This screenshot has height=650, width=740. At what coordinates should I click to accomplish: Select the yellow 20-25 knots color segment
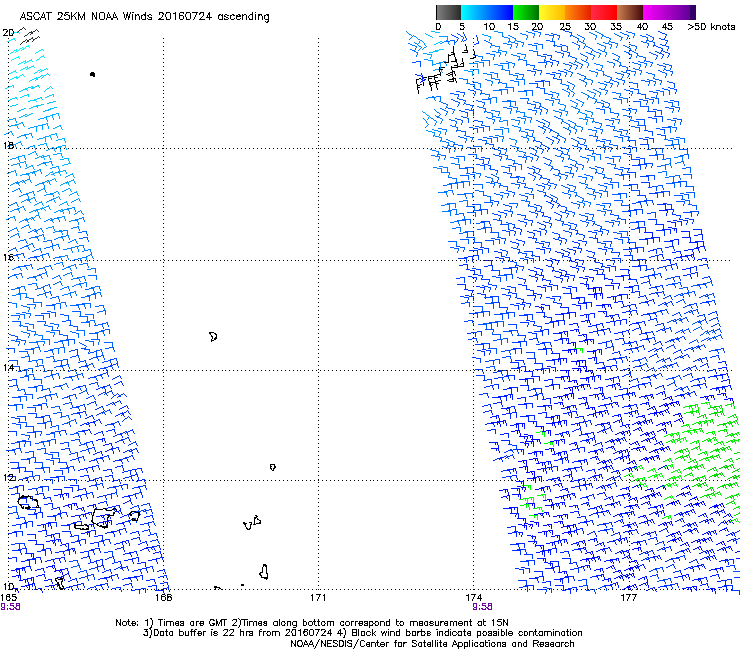tap(552, 12)
